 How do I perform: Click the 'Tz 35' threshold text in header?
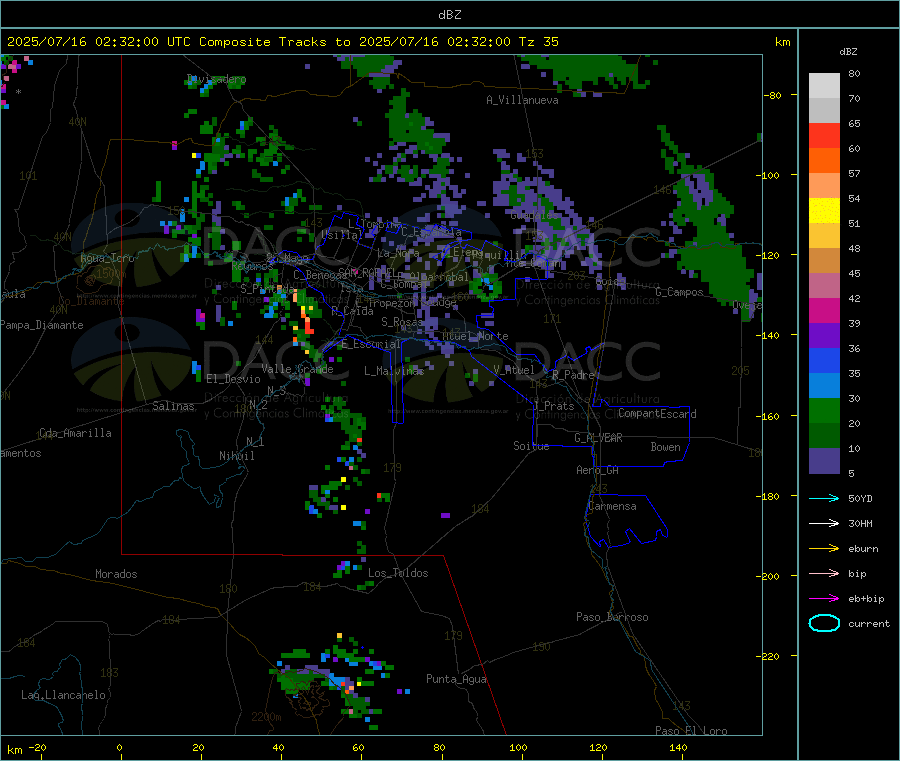pos(538,42)
